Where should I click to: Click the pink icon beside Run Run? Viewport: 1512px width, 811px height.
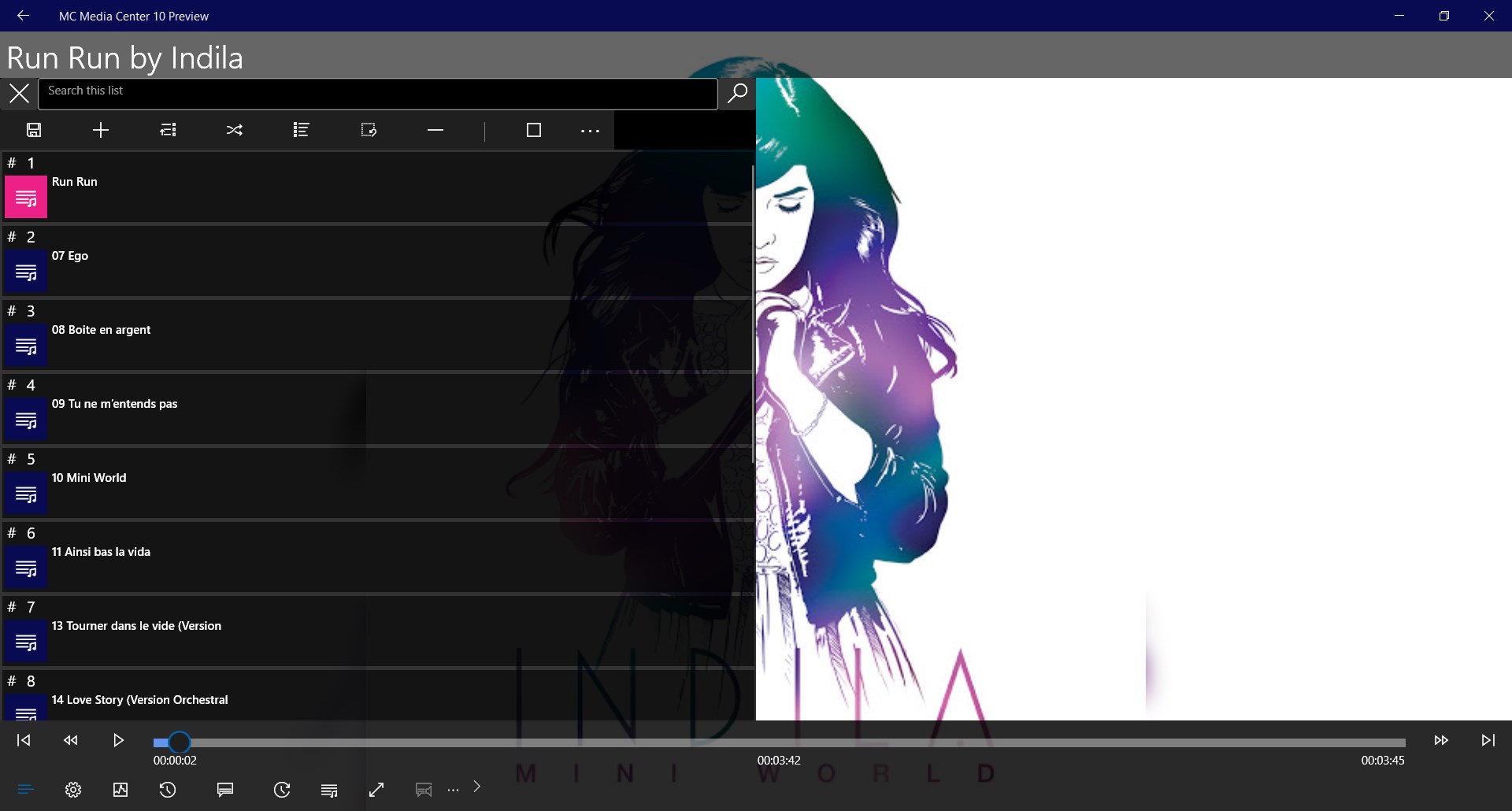[x=26, y=197]
